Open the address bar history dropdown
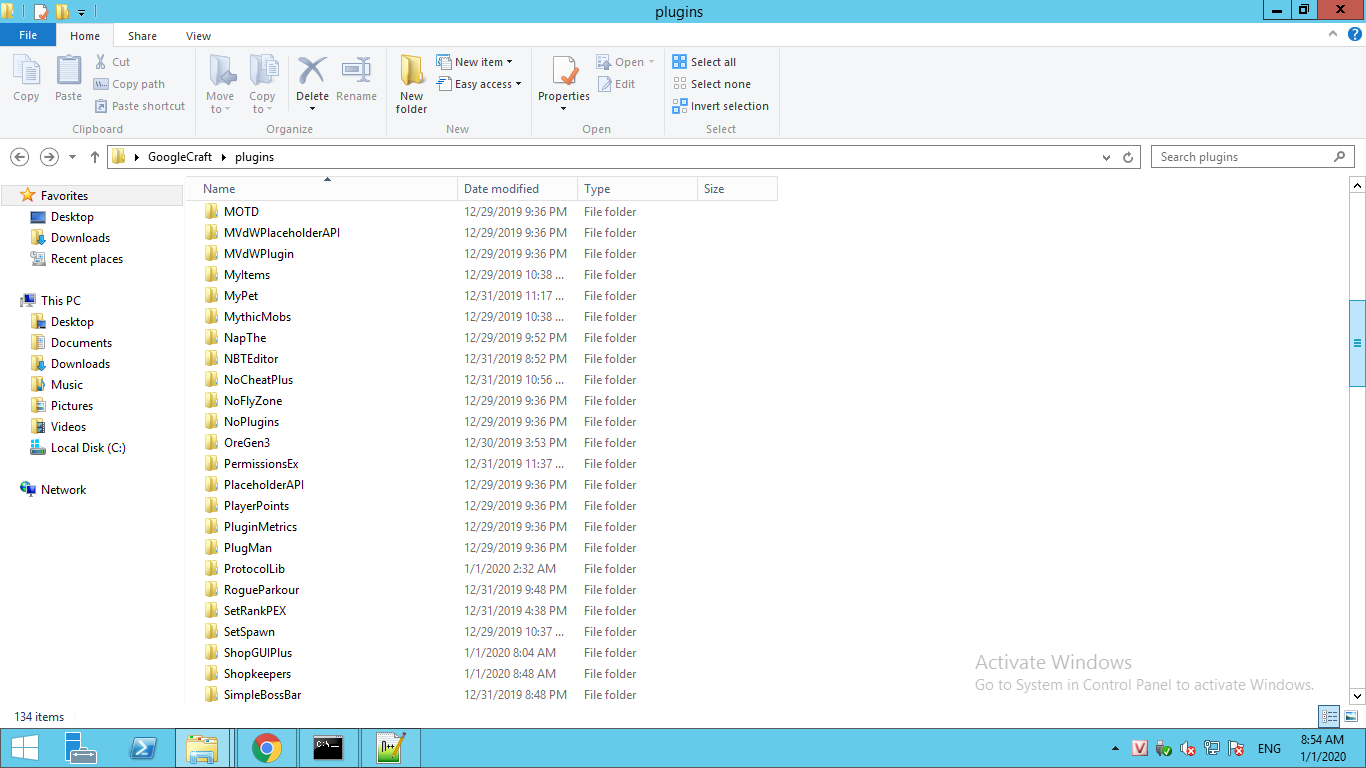This screenshot has height=768, width=1366. (1106, 157)
